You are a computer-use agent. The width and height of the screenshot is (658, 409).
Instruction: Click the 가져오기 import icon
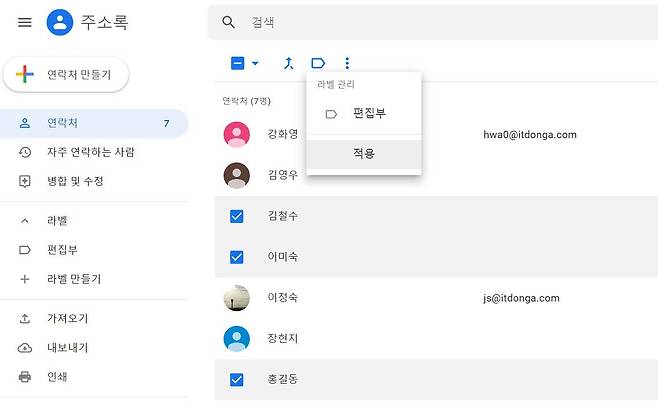point(25,318)
